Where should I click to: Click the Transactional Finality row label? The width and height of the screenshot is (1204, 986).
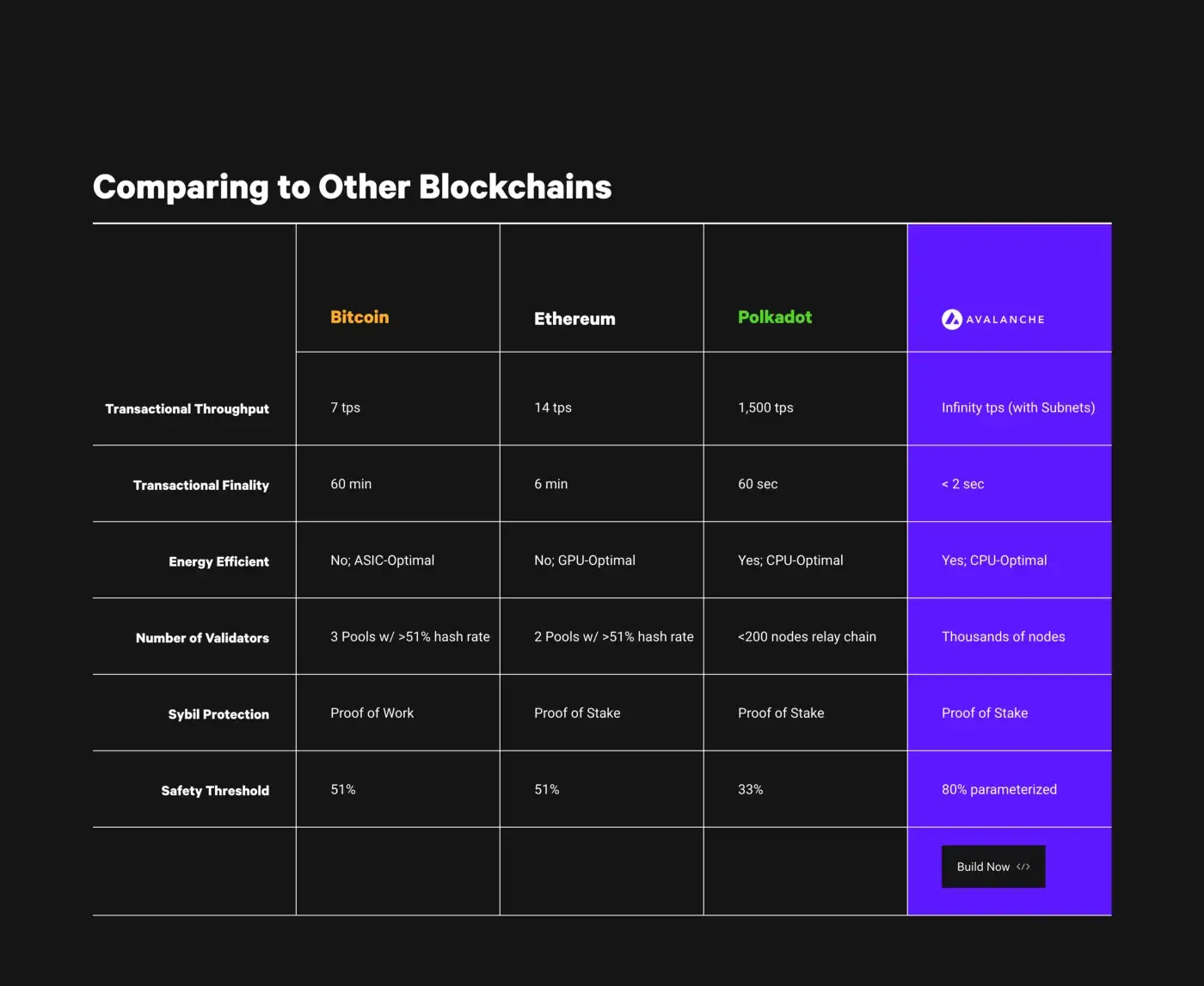[x=201, y=485]
